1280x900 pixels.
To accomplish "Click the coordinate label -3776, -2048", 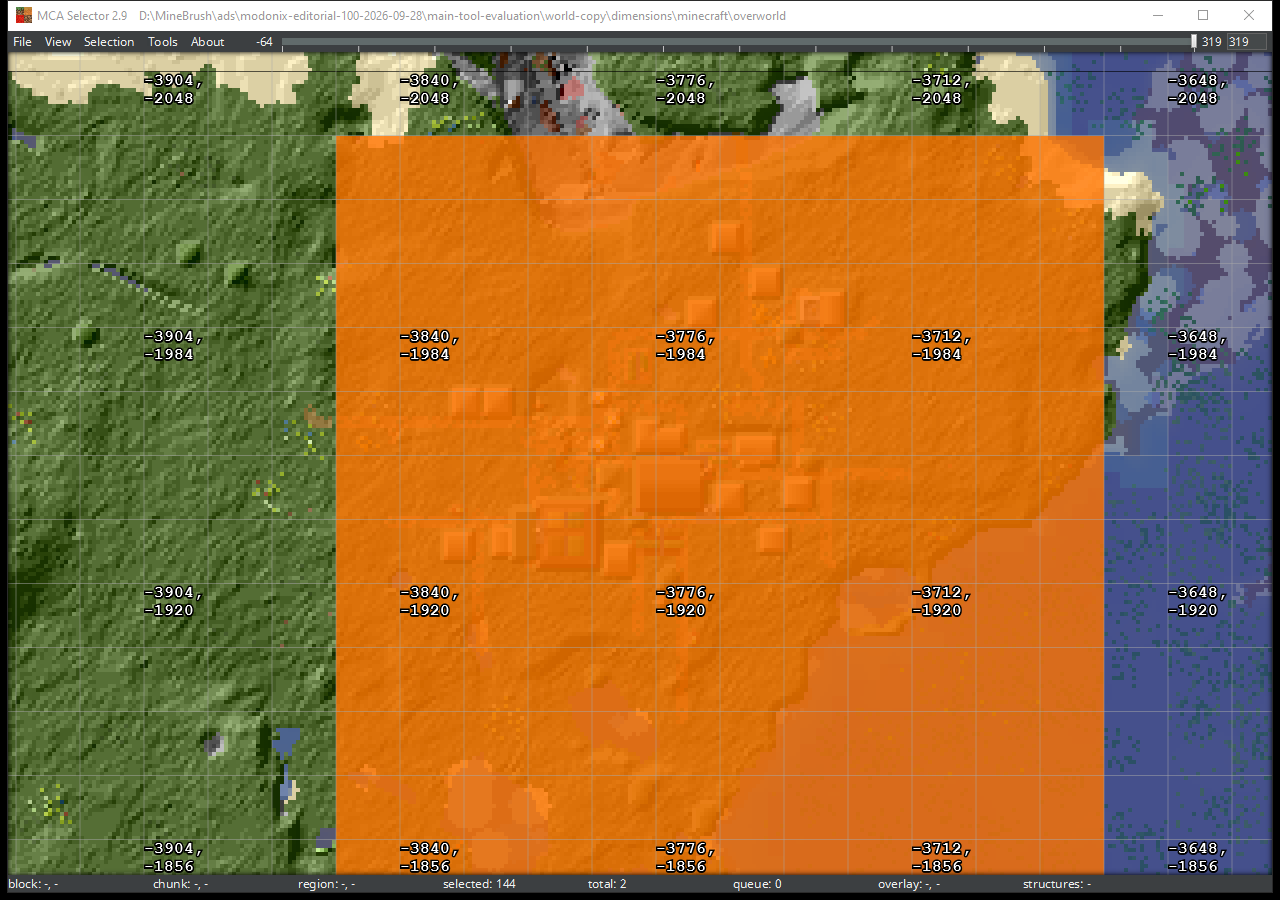I will coord(685,90).
